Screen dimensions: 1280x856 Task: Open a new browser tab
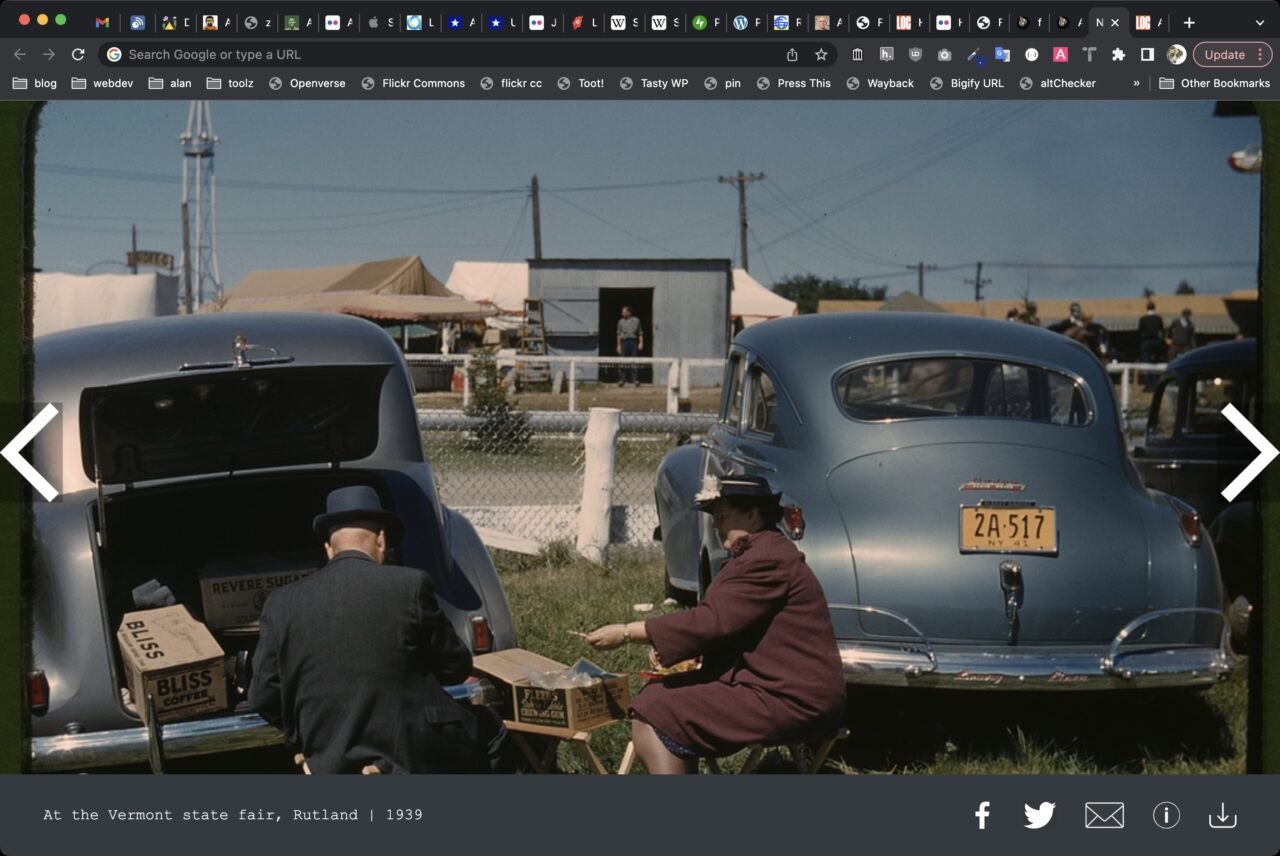point(1189,22)
